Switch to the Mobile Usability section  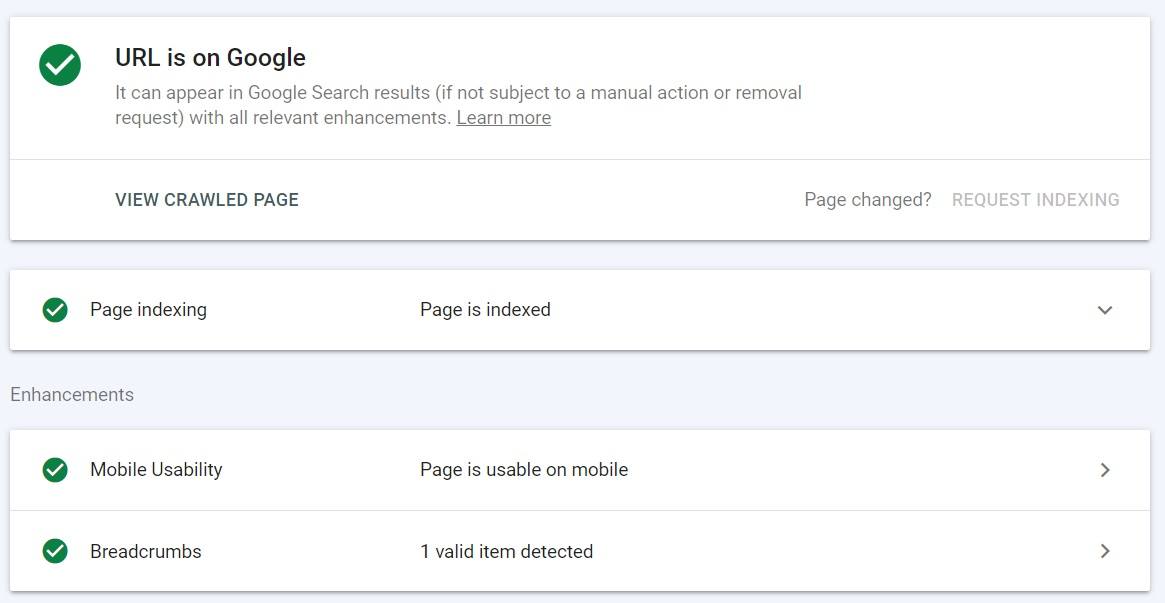click(157, 469)
